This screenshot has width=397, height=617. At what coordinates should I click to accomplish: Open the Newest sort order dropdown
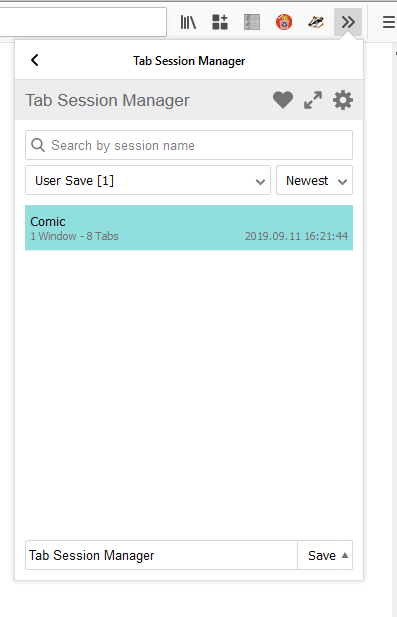coord(314,180)
